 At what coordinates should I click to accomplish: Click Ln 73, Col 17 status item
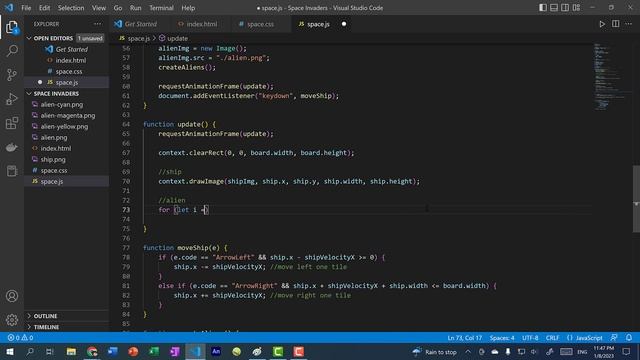click(x=464, y=338)
